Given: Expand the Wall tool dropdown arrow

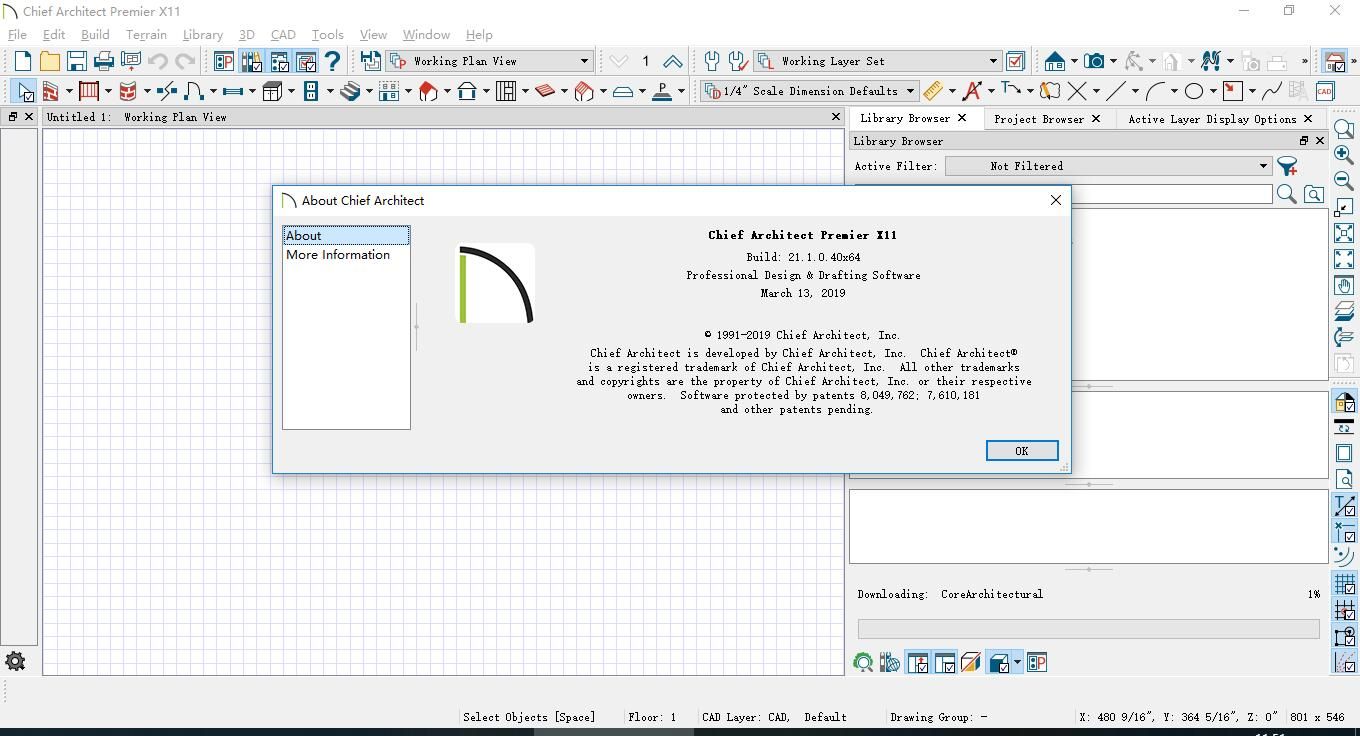Looking at the screenshot, I should pyautogui.click(x=69, y=91).
